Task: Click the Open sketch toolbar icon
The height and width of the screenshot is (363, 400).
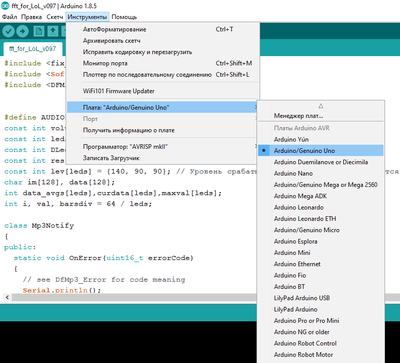Action: coord(53,31)
